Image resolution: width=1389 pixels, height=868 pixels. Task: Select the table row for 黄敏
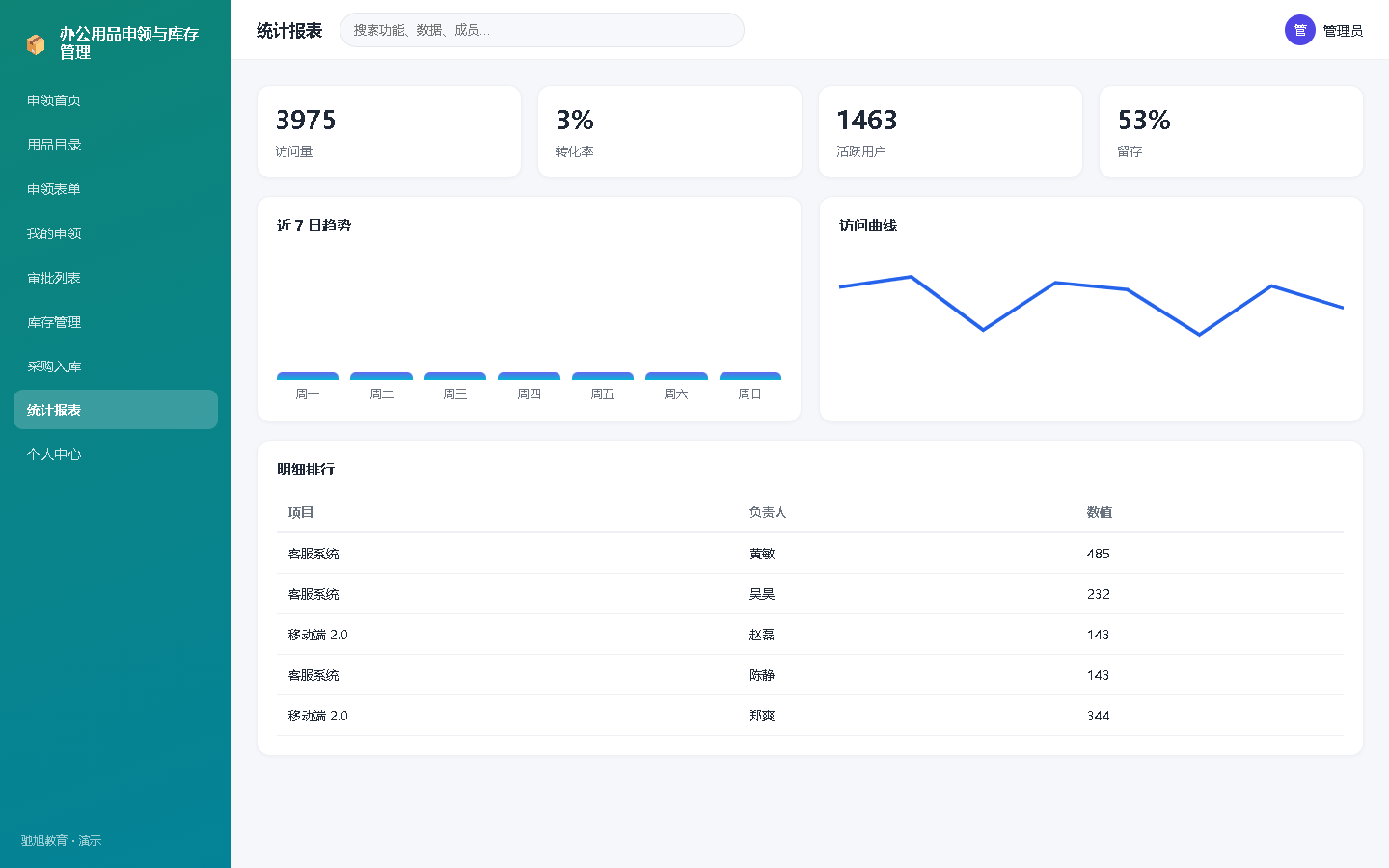pyautogui.click(x=810, y=554)
